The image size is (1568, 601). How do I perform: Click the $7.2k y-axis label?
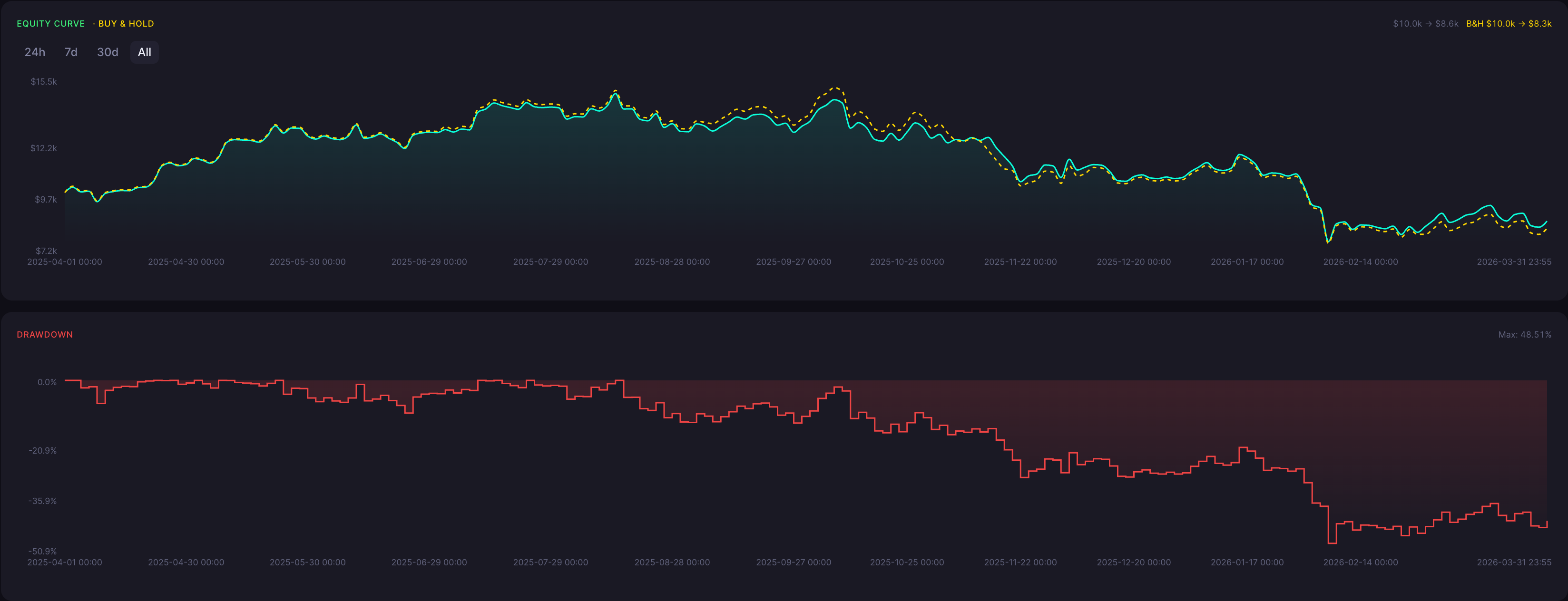46,251
